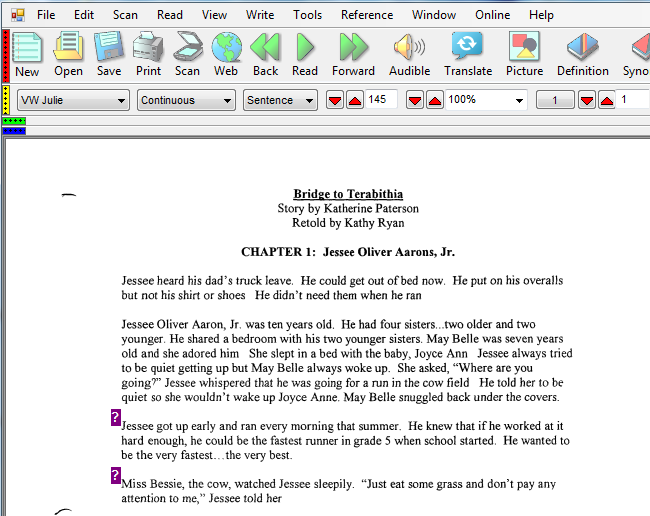This screenshot has width=650, height=516.
Task: Click the reading speed field showing 145
Action: (381, 99)
